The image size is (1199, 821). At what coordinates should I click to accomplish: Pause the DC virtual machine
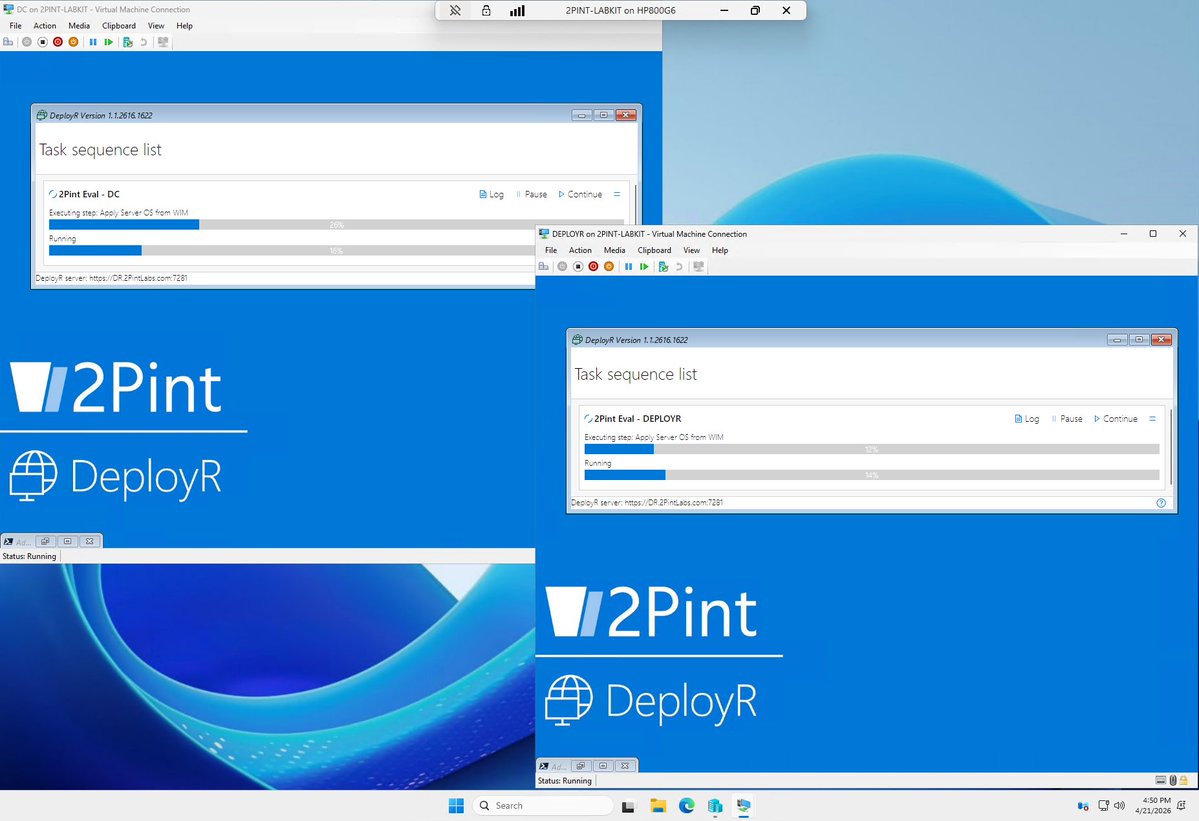click(93, 42)
